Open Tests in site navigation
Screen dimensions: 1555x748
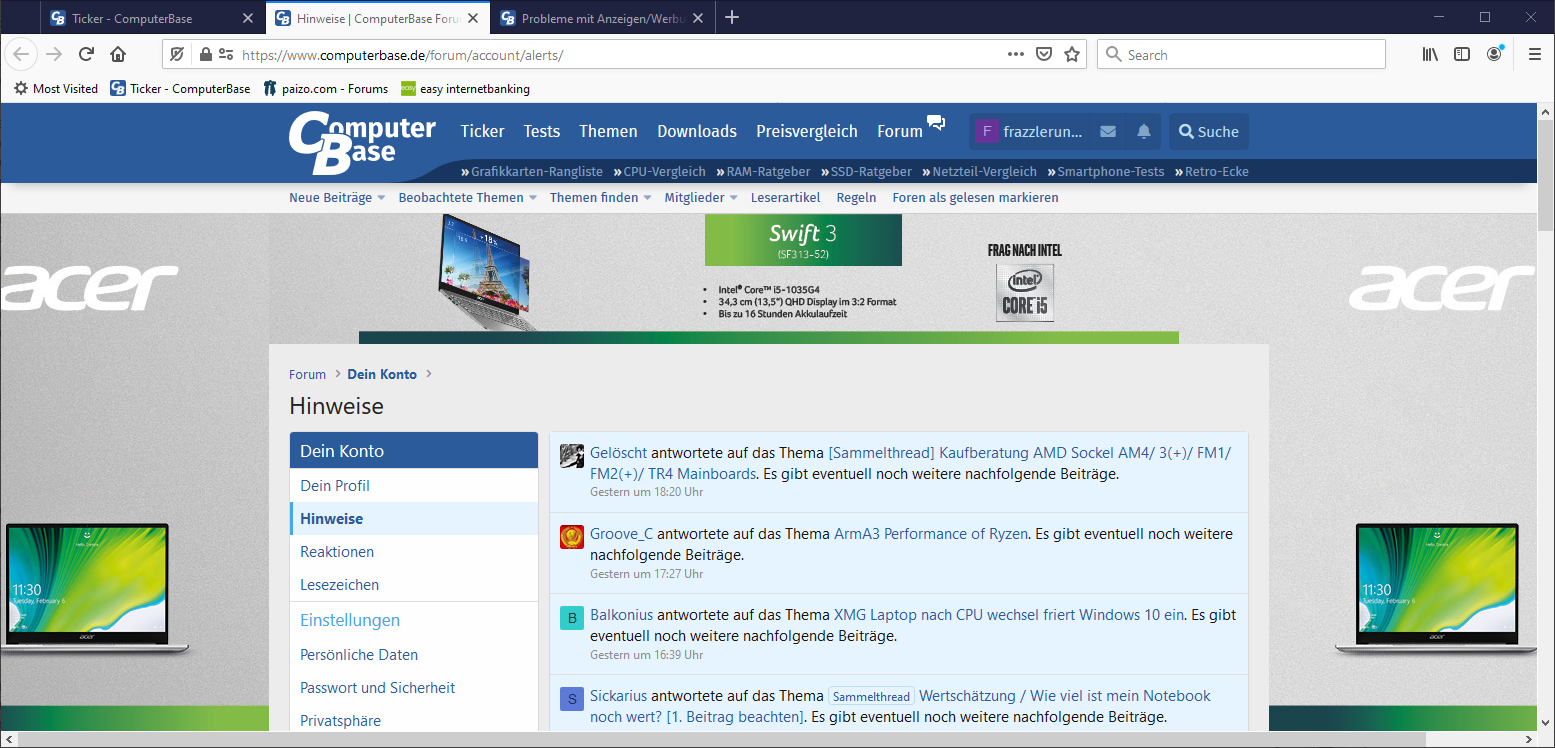click(542, 131)
